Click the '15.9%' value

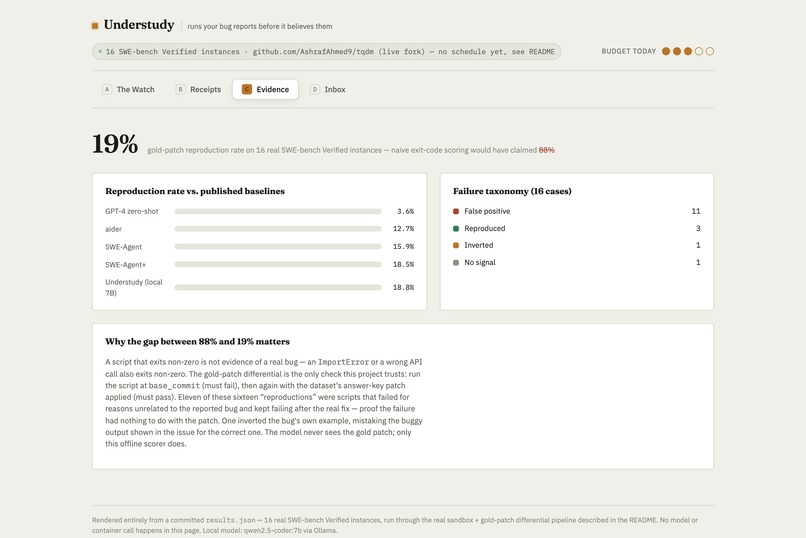pos(404,247)
